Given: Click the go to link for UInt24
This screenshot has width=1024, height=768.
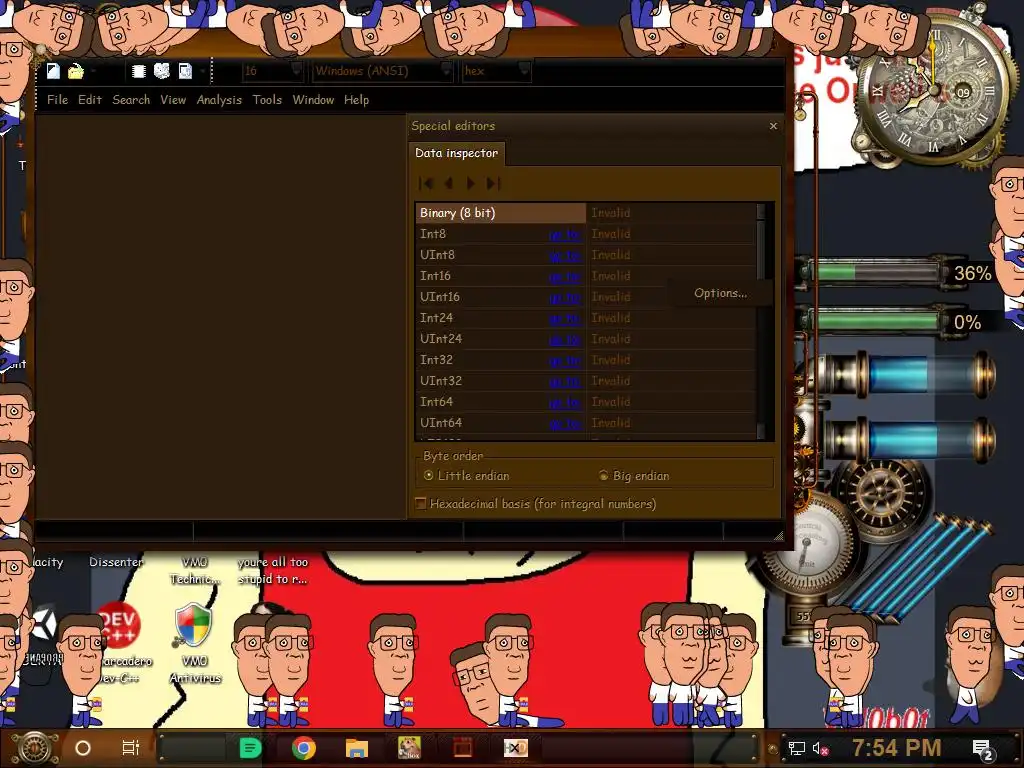Looking at the screenshot, I should coord(565,339).
